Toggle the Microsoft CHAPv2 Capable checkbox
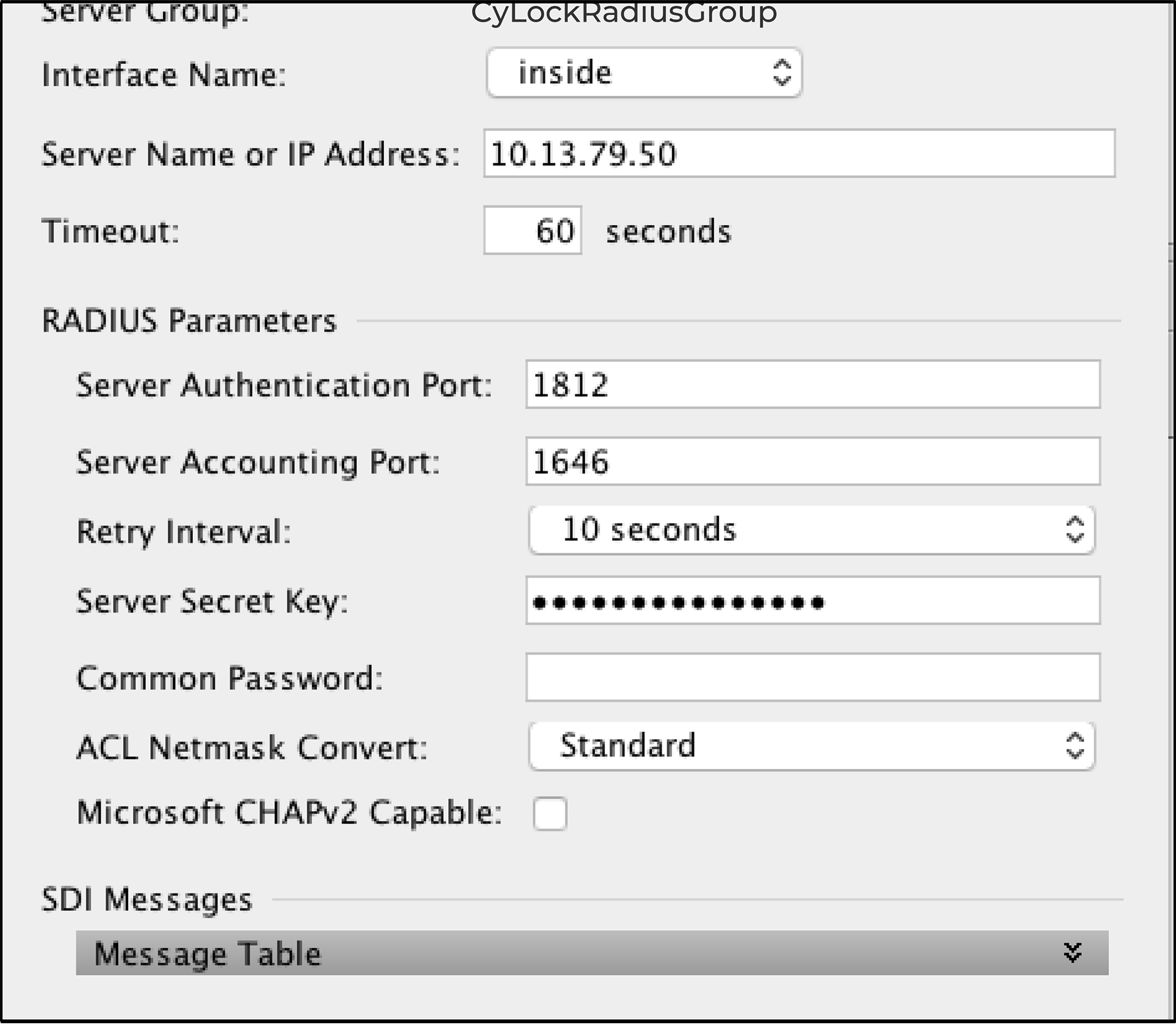Viewport: 1176px width, 1025px height. pyautogui.click(x=550, y=813)
